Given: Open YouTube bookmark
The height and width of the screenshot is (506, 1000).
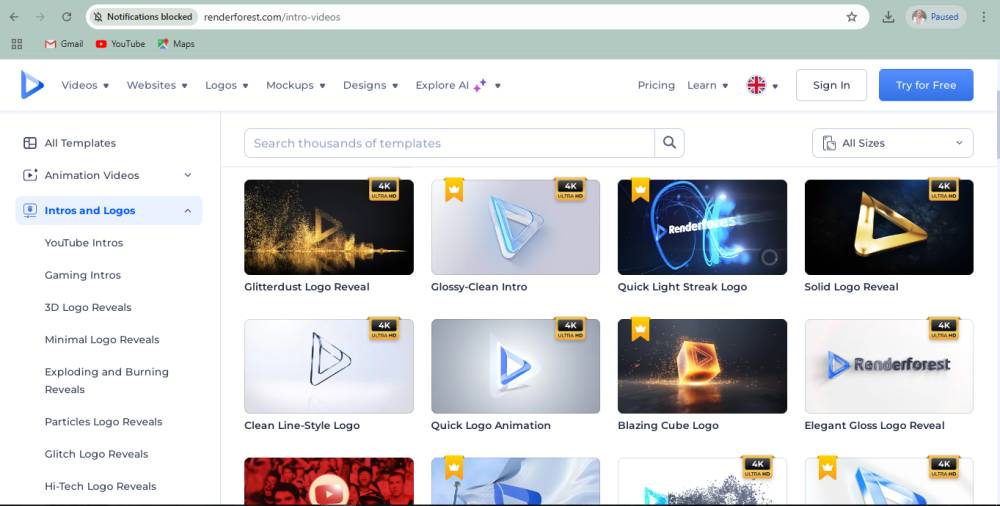Looking at the screenshot, I should (x=121, y=44).
